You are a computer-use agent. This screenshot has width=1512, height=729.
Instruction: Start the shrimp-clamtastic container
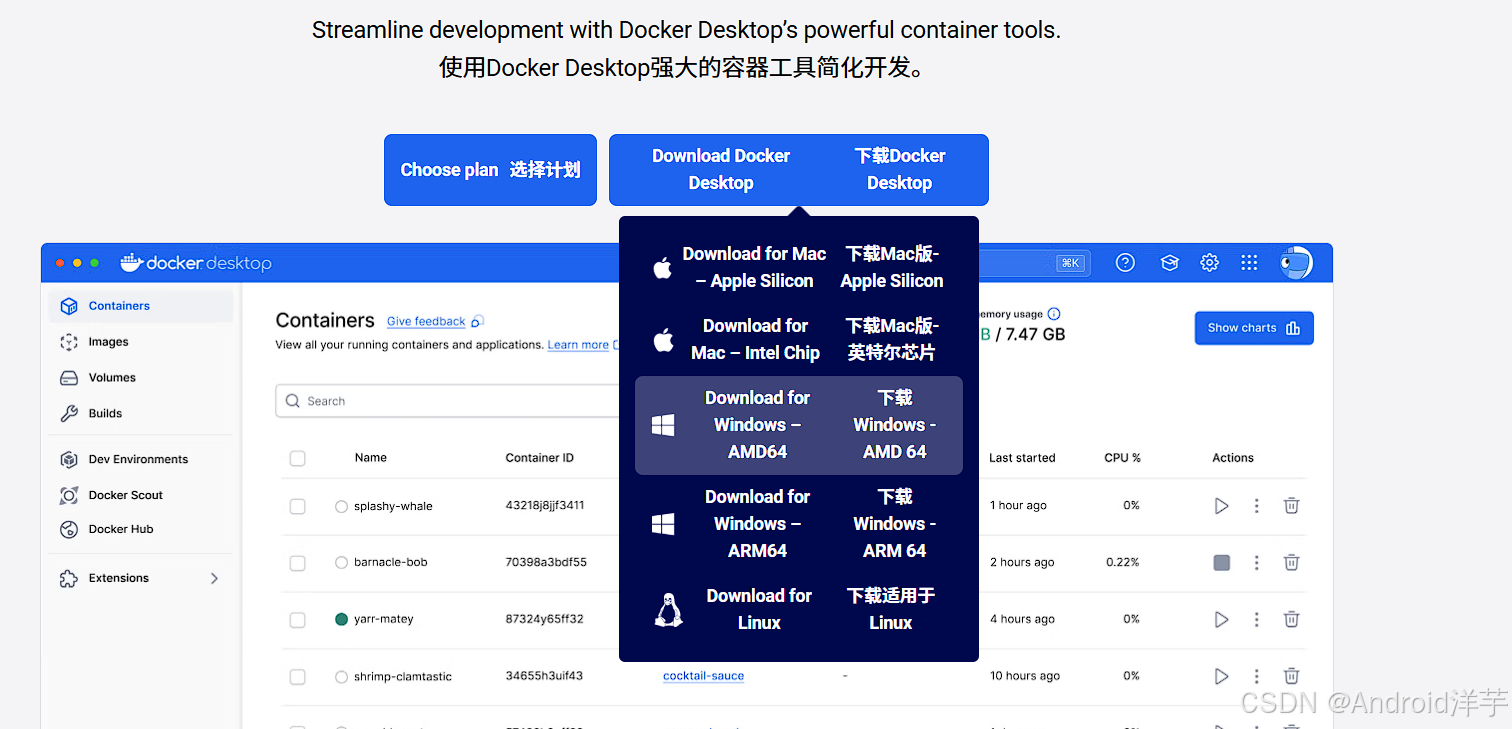[1221, 677]
